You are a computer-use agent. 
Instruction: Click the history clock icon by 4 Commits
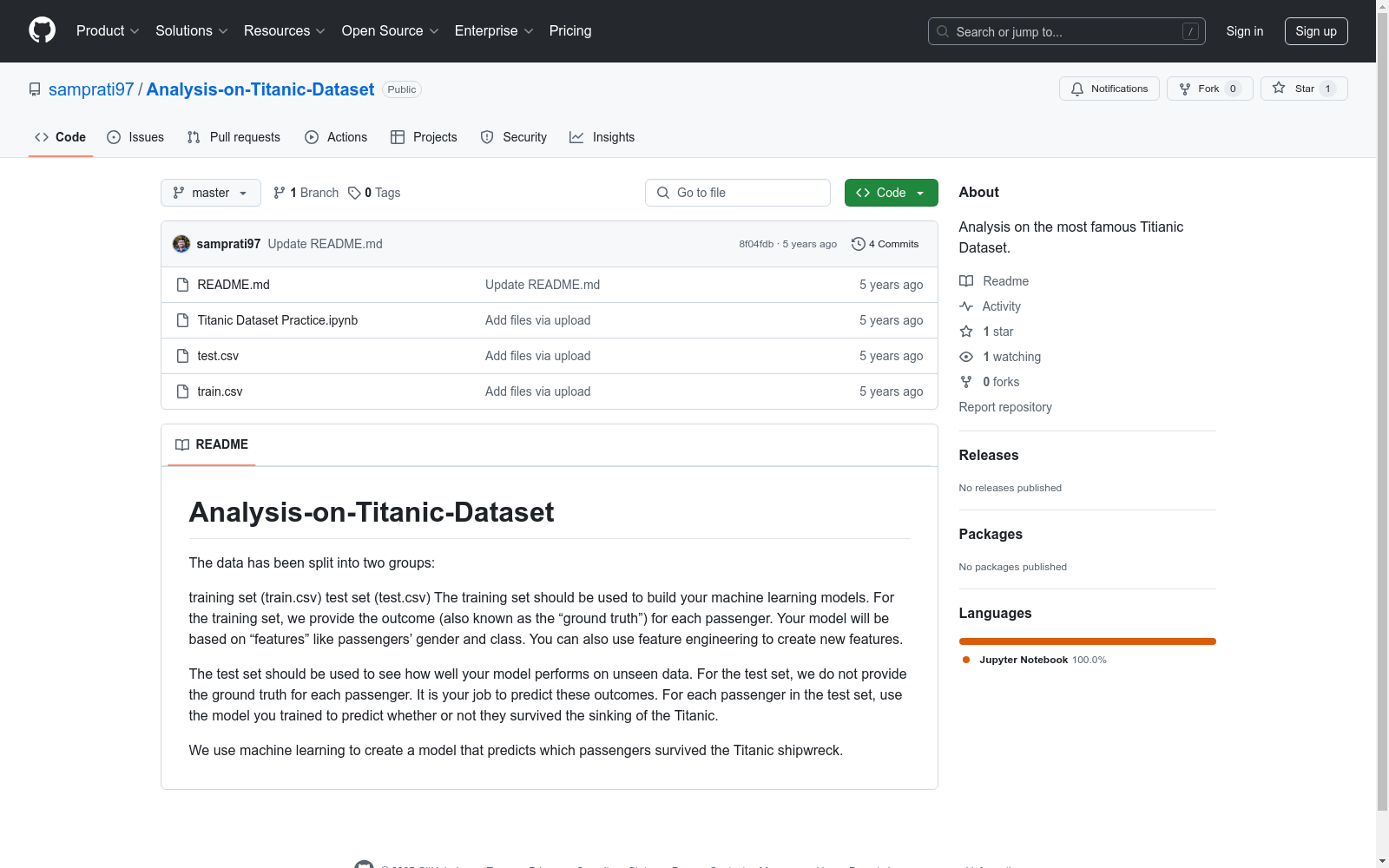pos(859,244)
